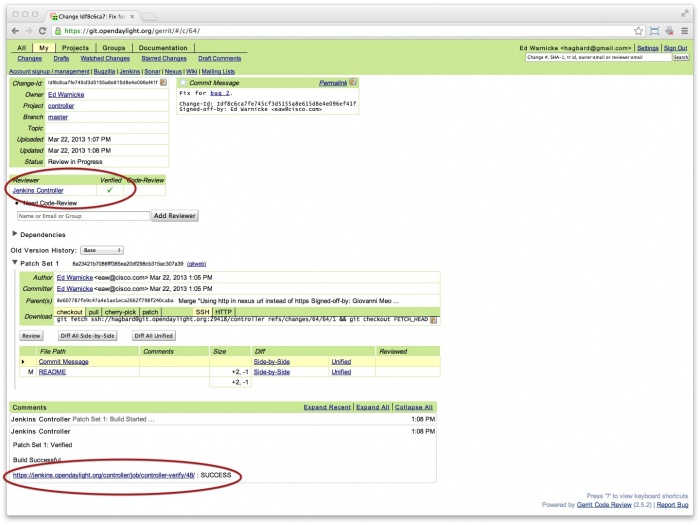Choose HTTP download protocol

coord(224,312)
